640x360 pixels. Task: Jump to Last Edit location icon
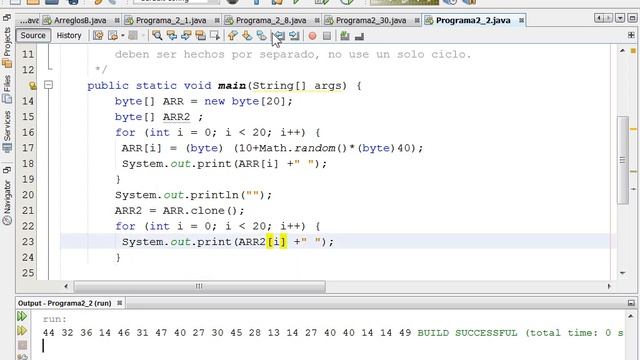(x=98, y=36)
